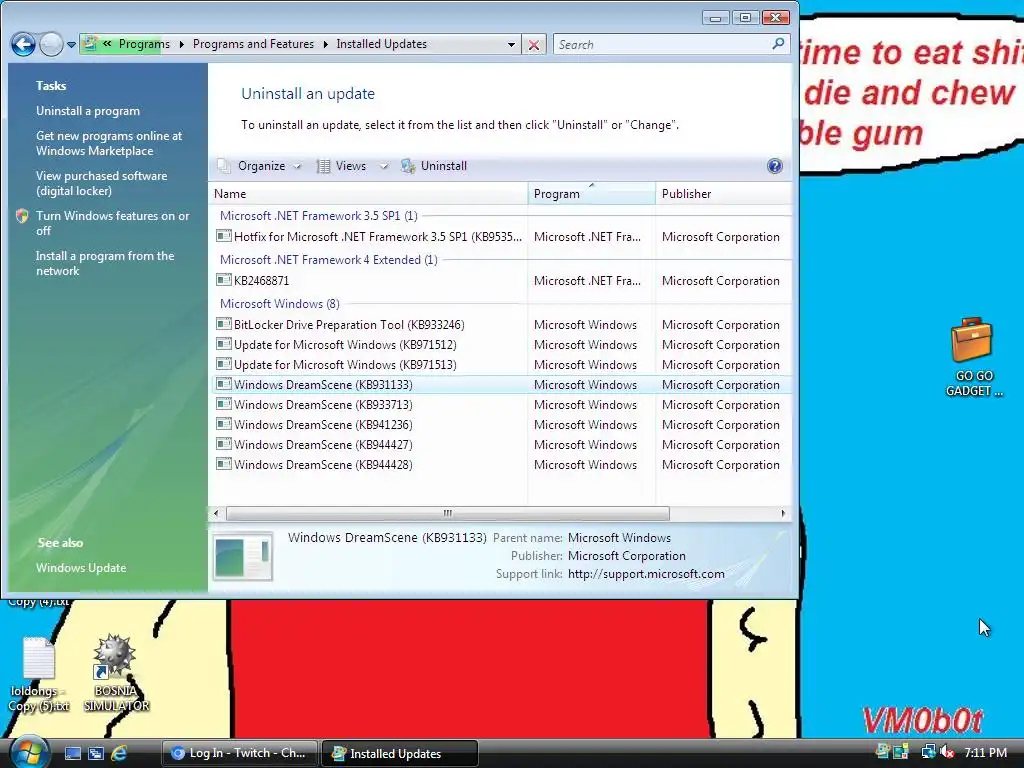Open the recent pages dropdown arrow
This screenshot has height=768, width=1024.
coord(71,45)
